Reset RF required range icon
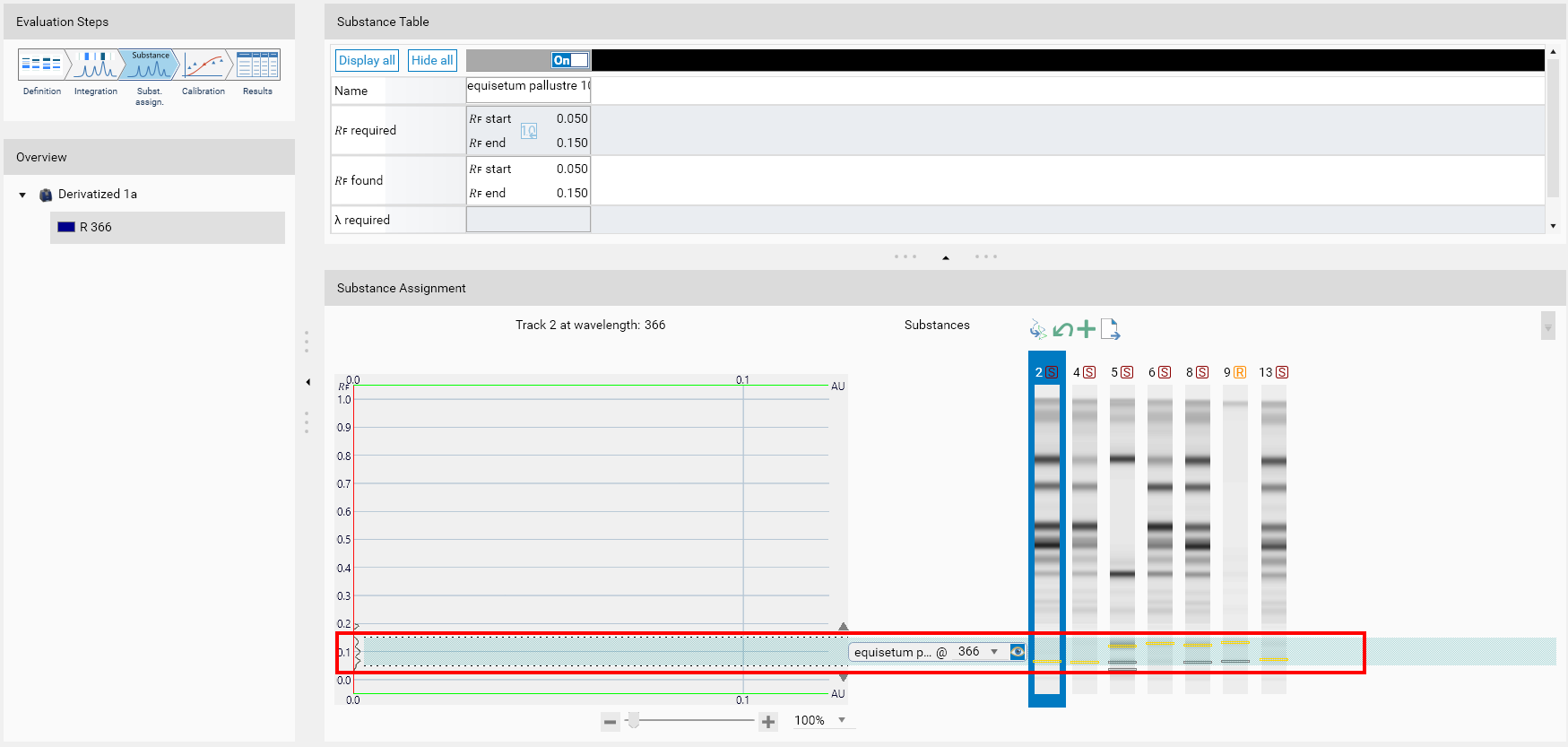This screenshot has width=1568, height=747. 529,131
